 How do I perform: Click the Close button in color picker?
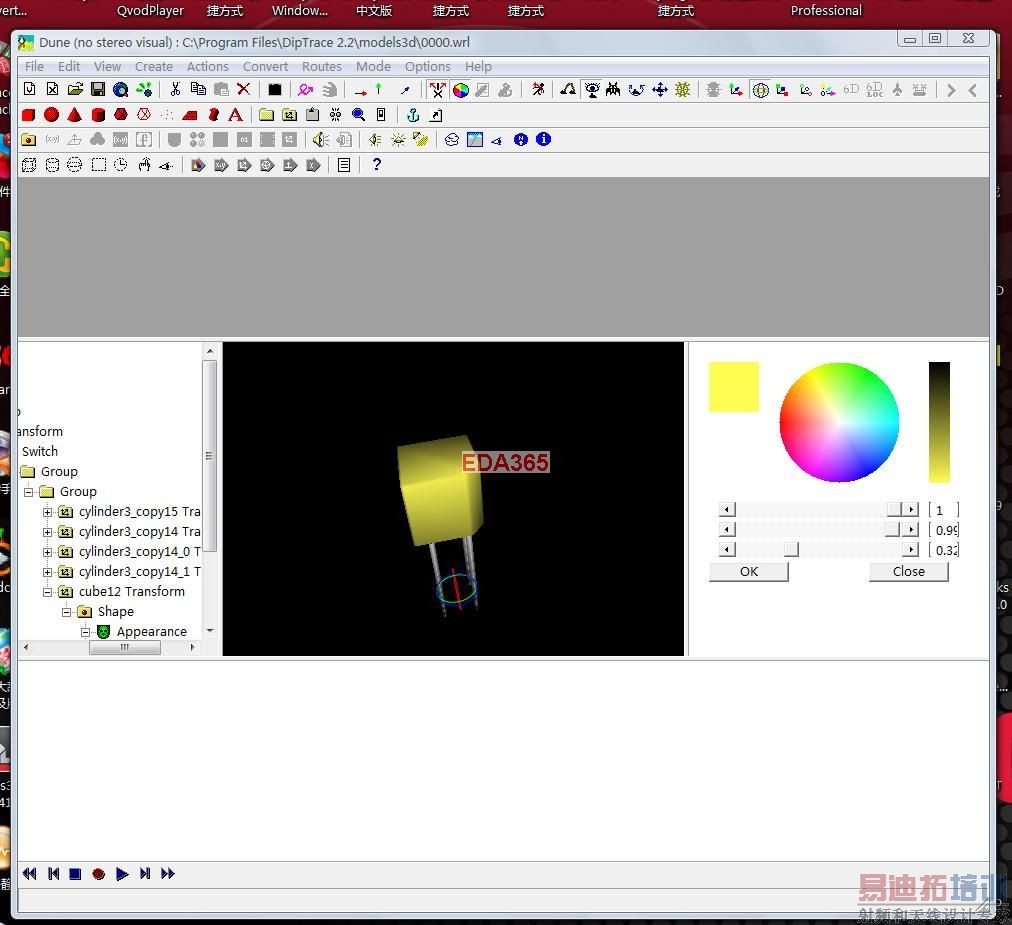[908, 572]
